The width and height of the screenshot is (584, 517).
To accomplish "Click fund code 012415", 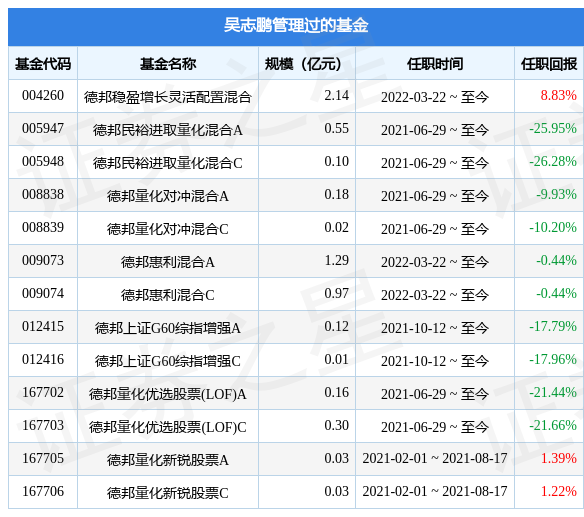I will [x=43, y=327].
